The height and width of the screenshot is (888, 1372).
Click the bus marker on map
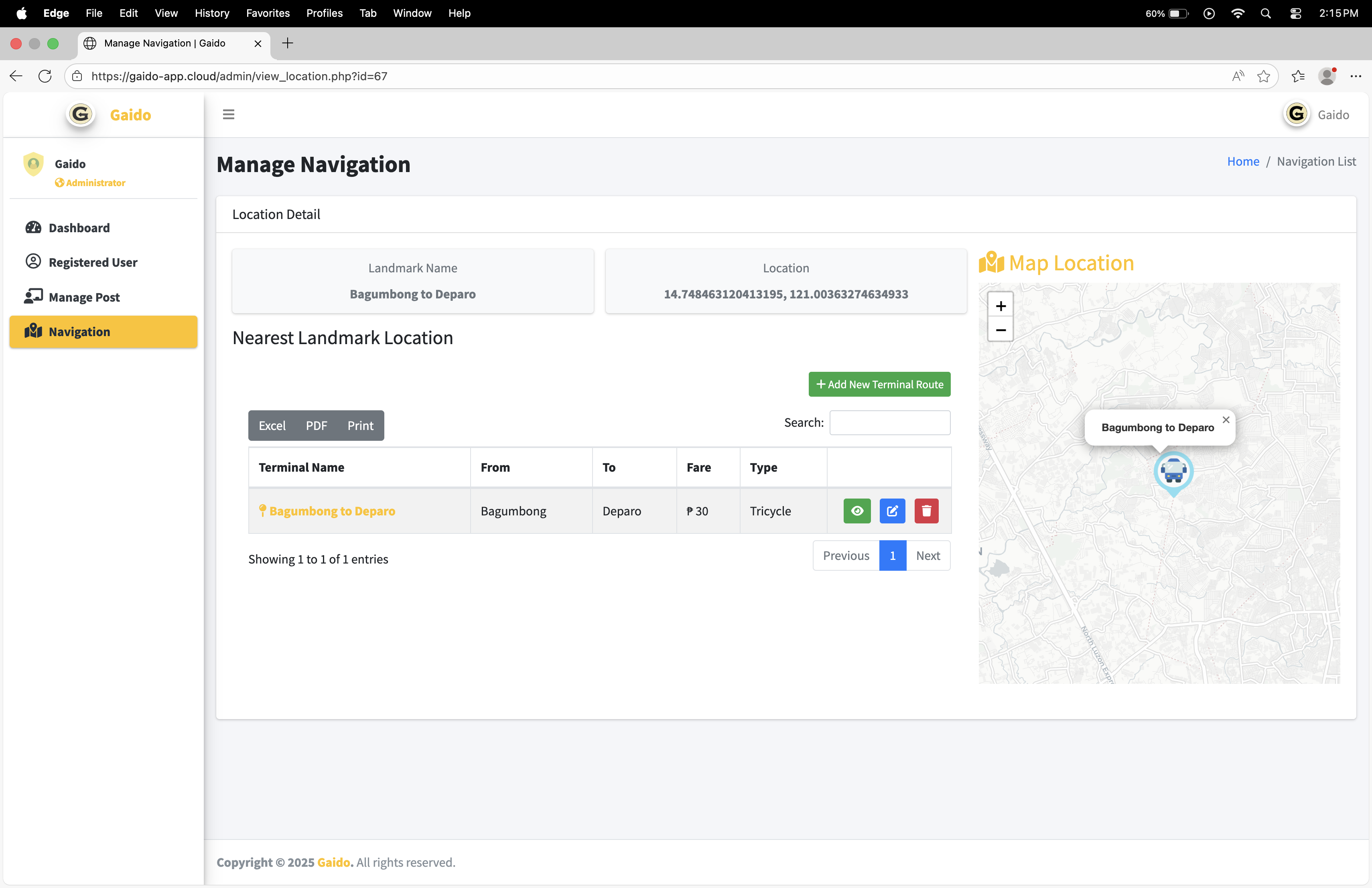pyautogui.click(x=1173, y=471)
